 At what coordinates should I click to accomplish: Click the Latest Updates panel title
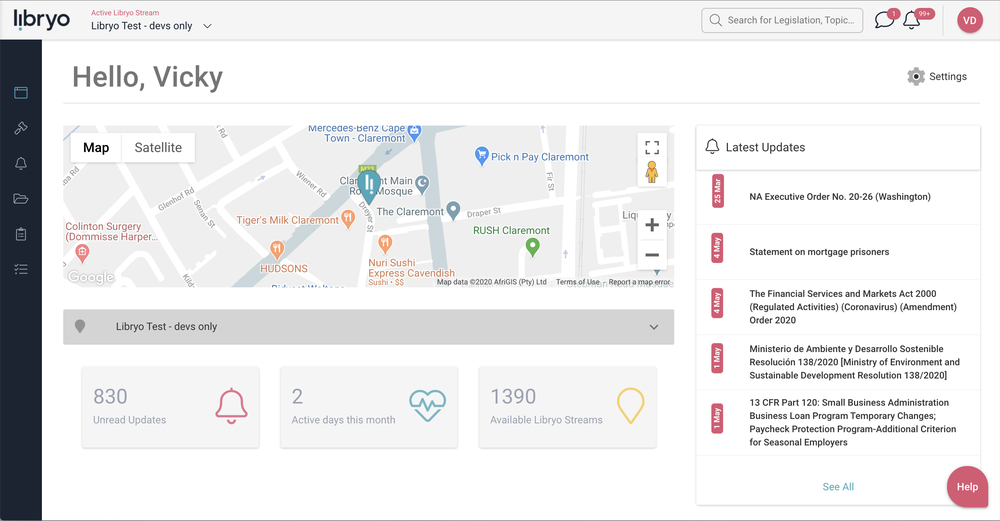coord(765,147)
